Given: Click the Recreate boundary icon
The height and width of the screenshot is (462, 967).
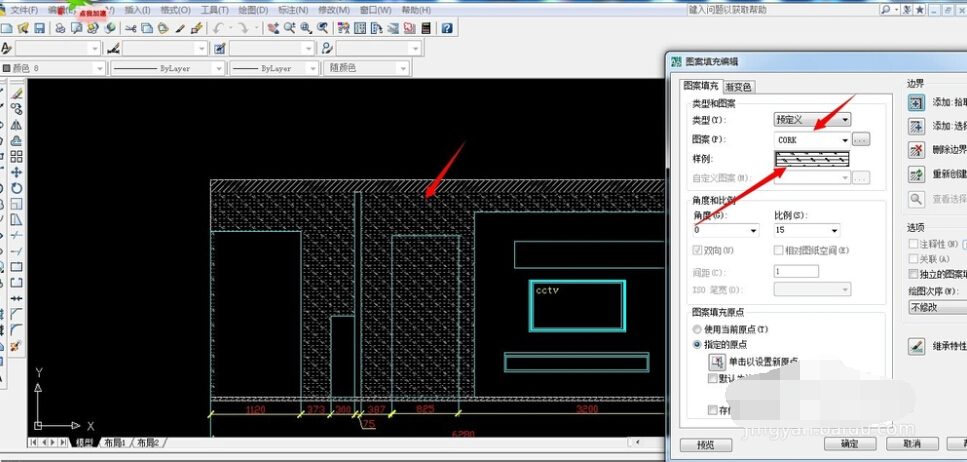Looking at the screenshot, I should 916,174.
